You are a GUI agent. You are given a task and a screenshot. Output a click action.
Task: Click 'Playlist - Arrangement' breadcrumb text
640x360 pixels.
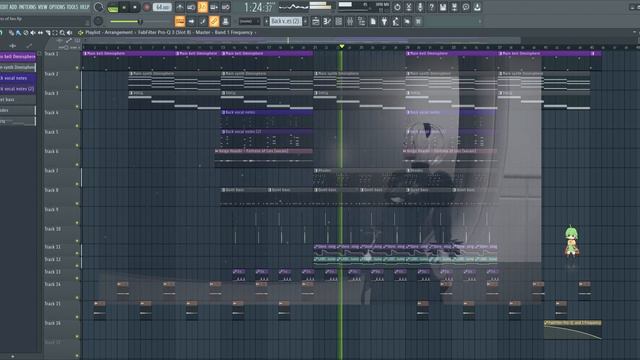click(109, 33)
